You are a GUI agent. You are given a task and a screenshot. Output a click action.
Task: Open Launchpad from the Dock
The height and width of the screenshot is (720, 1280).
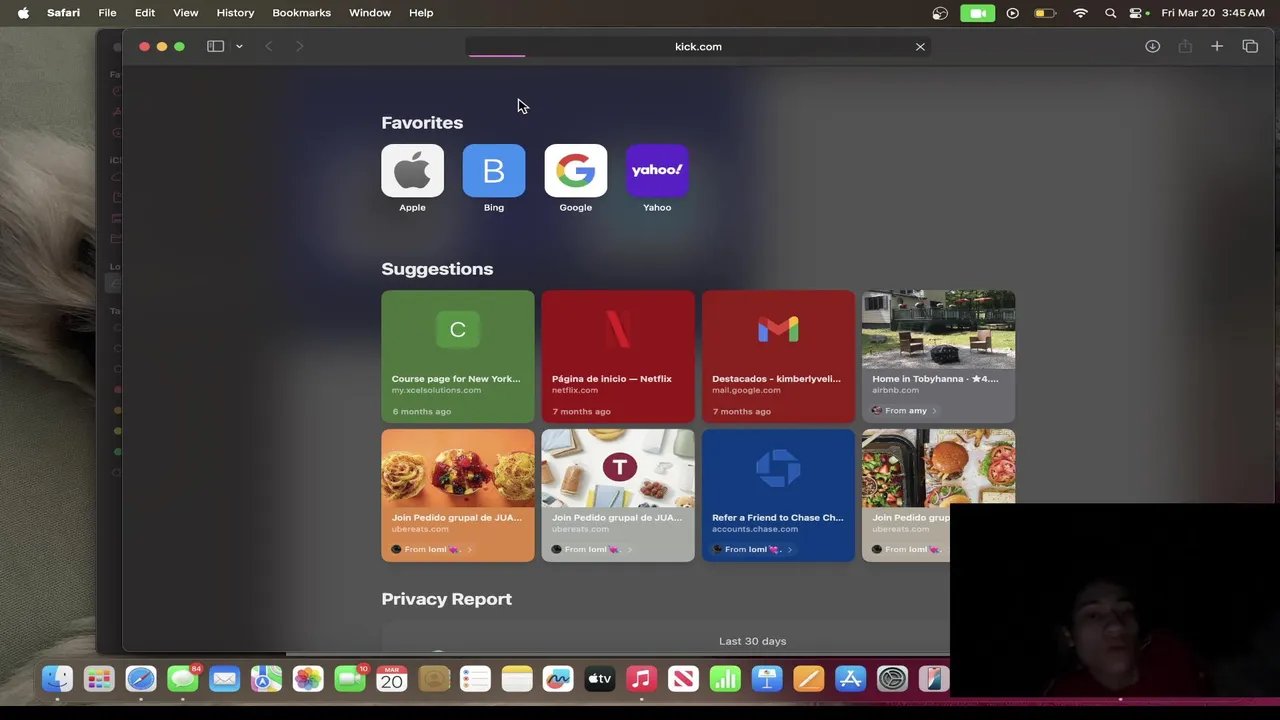[x=99, y=680]
